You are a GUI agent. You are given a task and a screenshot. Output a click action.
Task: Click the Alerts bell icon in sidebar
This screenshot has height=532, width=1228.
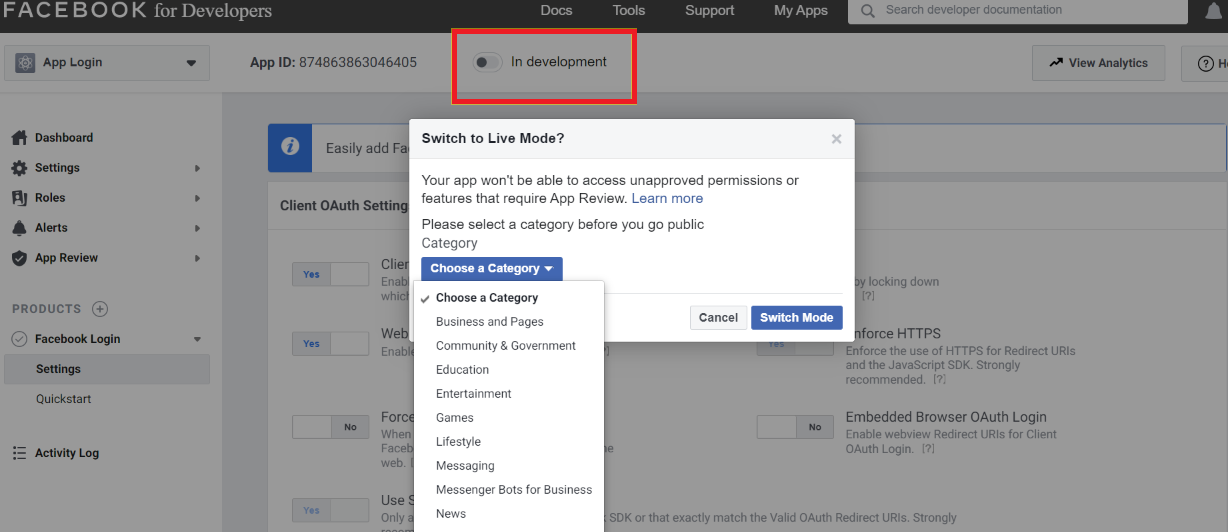click(x=19, y=228)
